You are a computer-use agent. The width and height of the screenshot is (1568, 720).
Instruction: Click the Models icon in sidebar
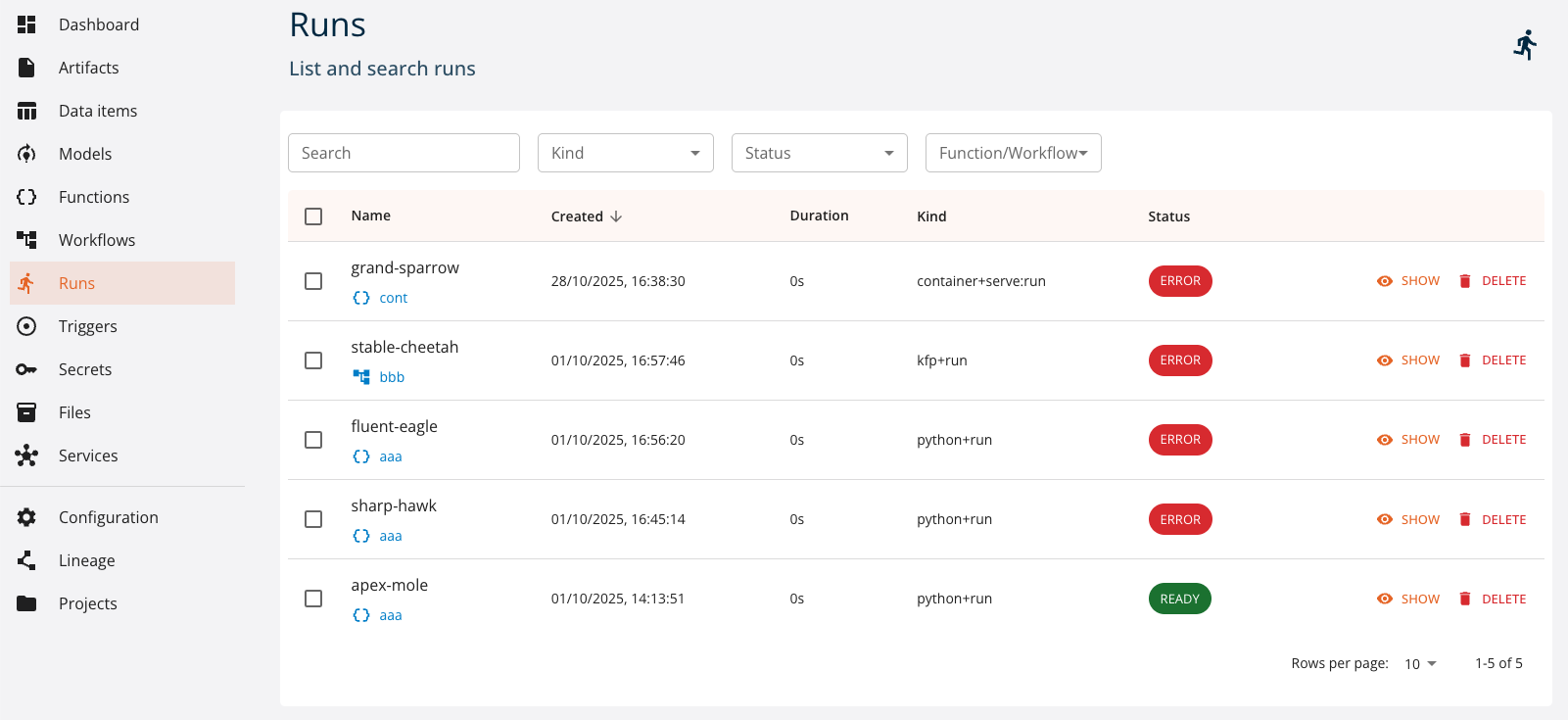(26, 154)
